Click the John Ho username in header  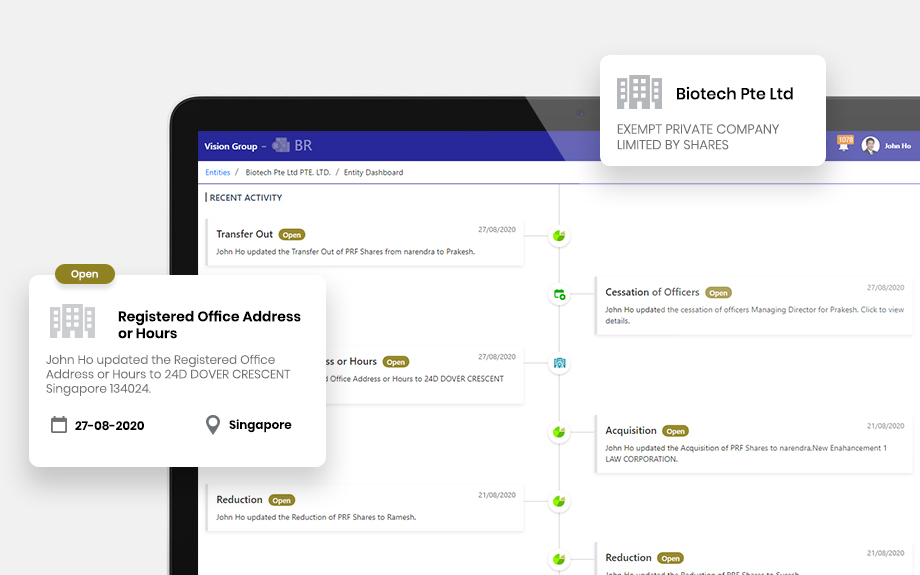click(898, 146)
